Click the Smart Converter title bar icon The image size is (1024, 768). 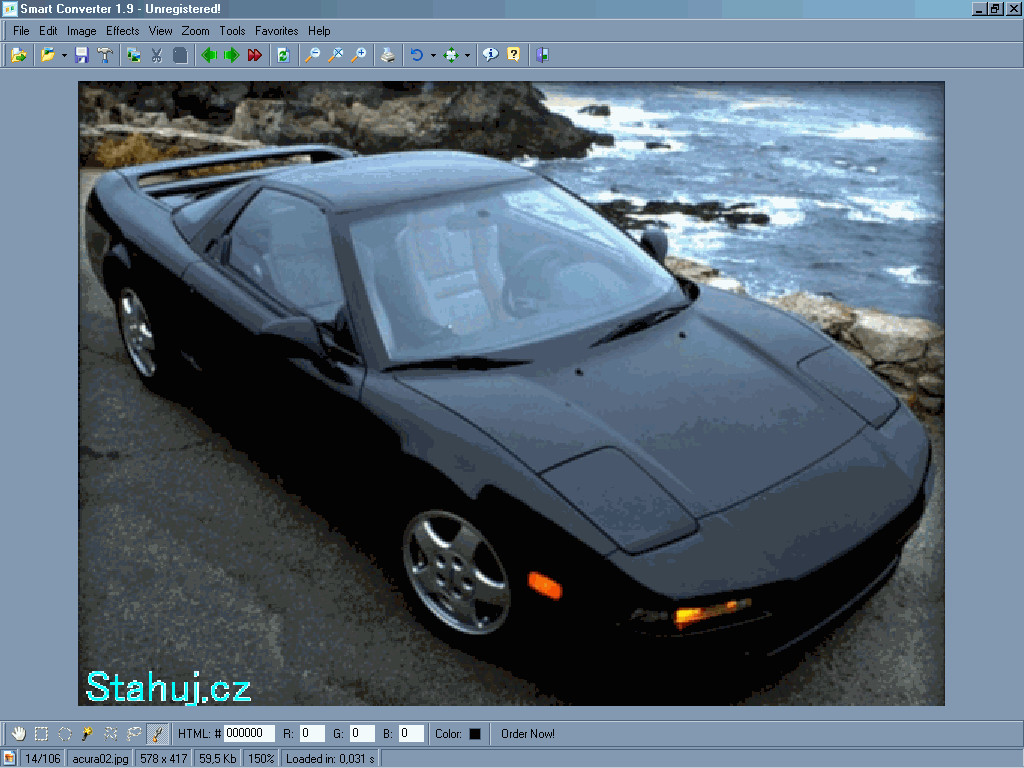(x=9, y=8)
